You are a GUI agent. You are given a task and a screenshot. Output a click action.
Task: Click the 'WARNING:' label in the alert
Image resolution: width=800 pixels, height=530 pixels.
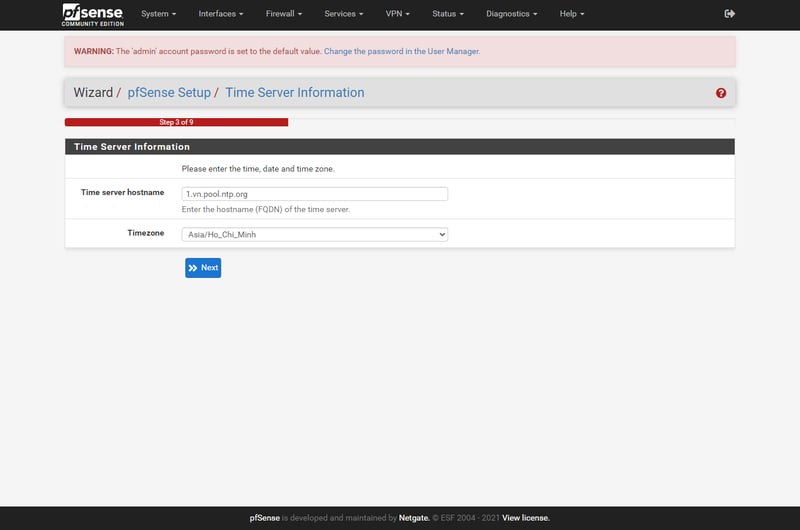pos(94,52)
